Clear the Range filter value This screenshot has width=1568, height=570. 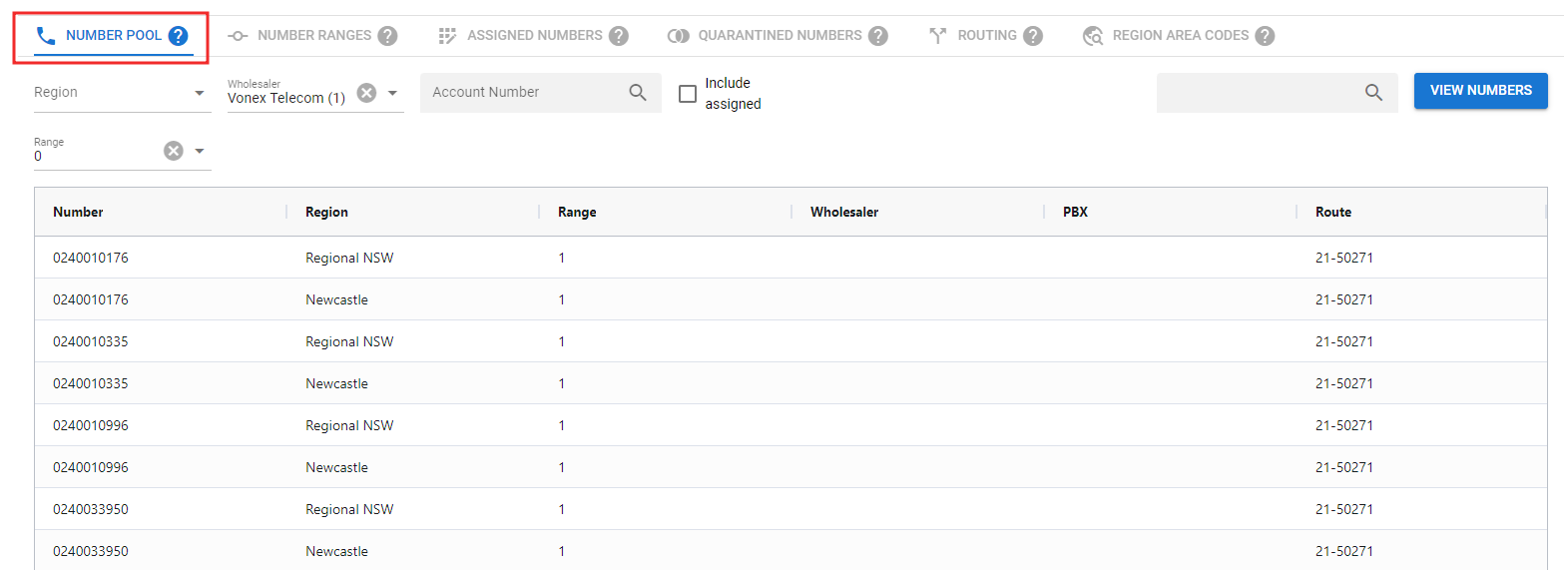click(174, 151)
